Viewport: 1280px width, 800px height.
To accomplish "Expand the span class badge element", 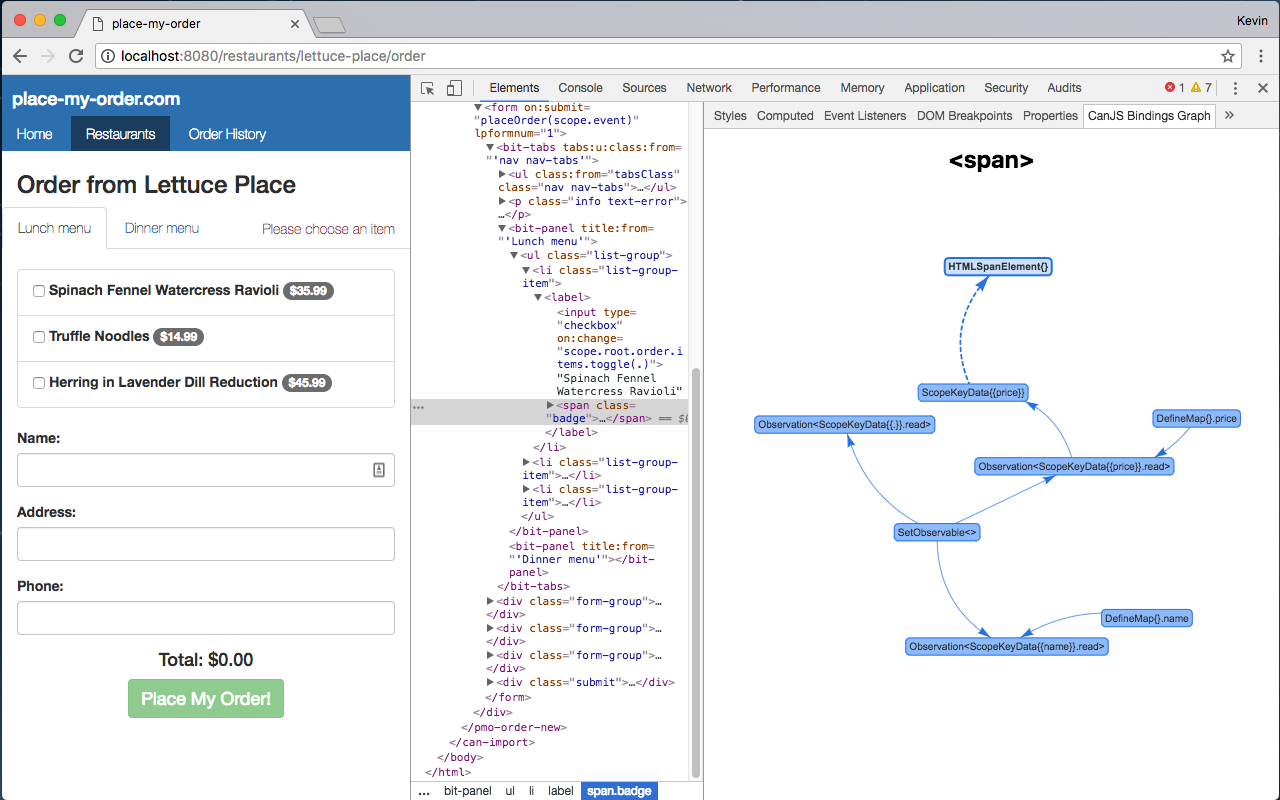I will pos(550,405).
